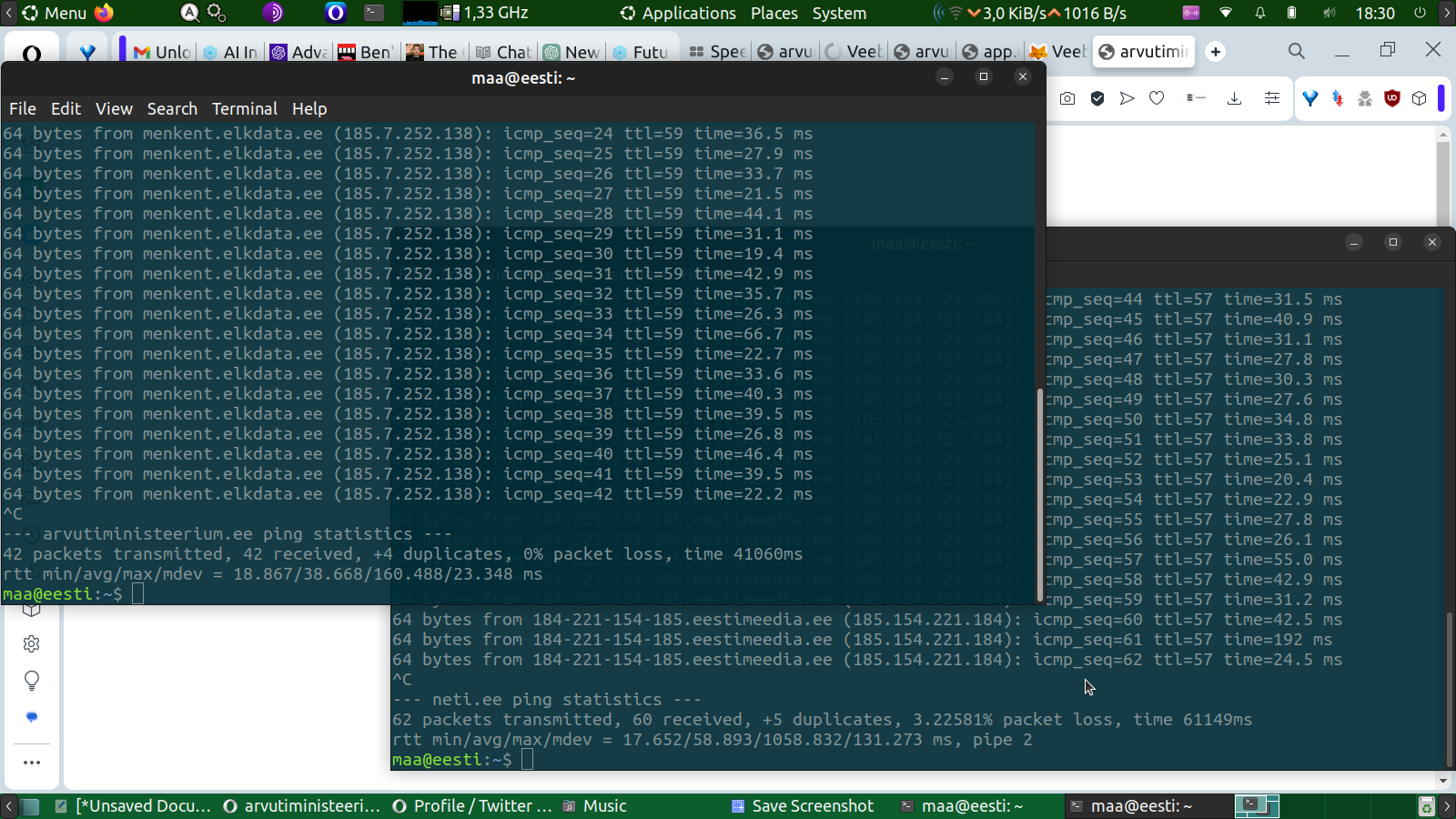The width and height of the screenshot is (1456, 819).
Task: Click the red-blue arrows extension icon
Action: click(1338, 98)
